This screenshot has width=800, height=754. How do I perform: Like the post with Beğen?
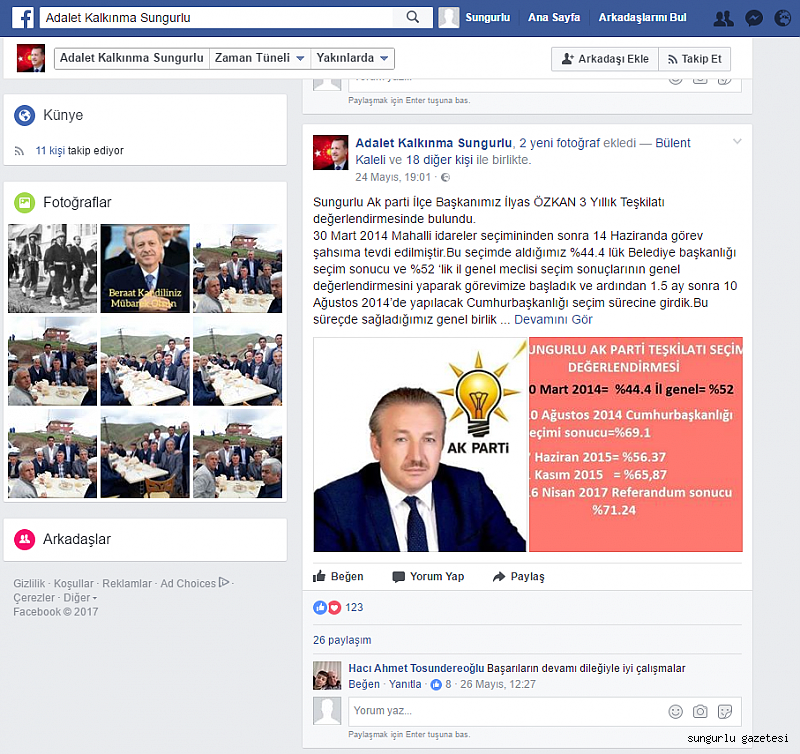(338, 576)
